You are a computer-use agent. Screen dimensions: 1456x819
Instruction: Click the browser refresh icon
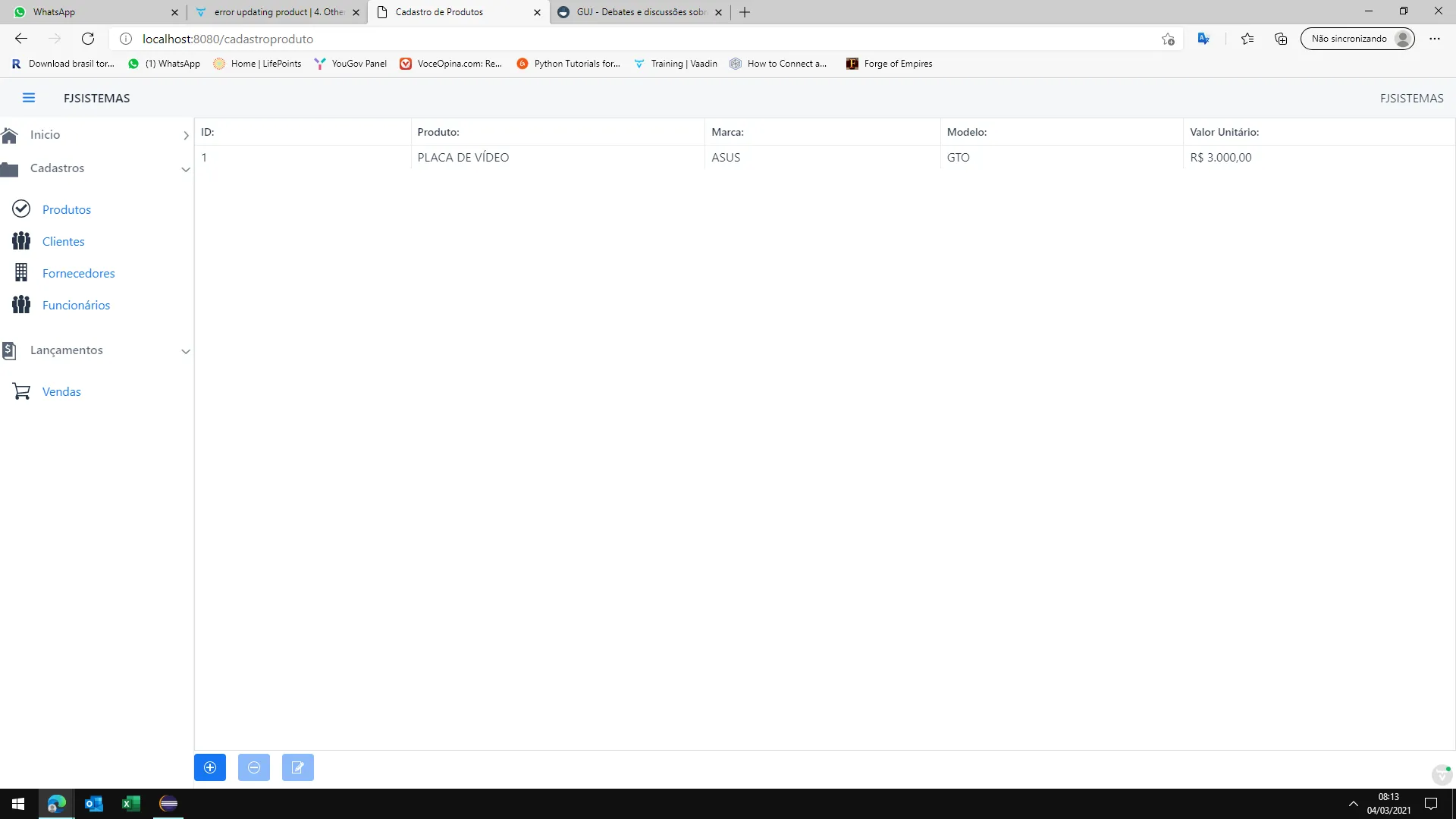point(88,39)
